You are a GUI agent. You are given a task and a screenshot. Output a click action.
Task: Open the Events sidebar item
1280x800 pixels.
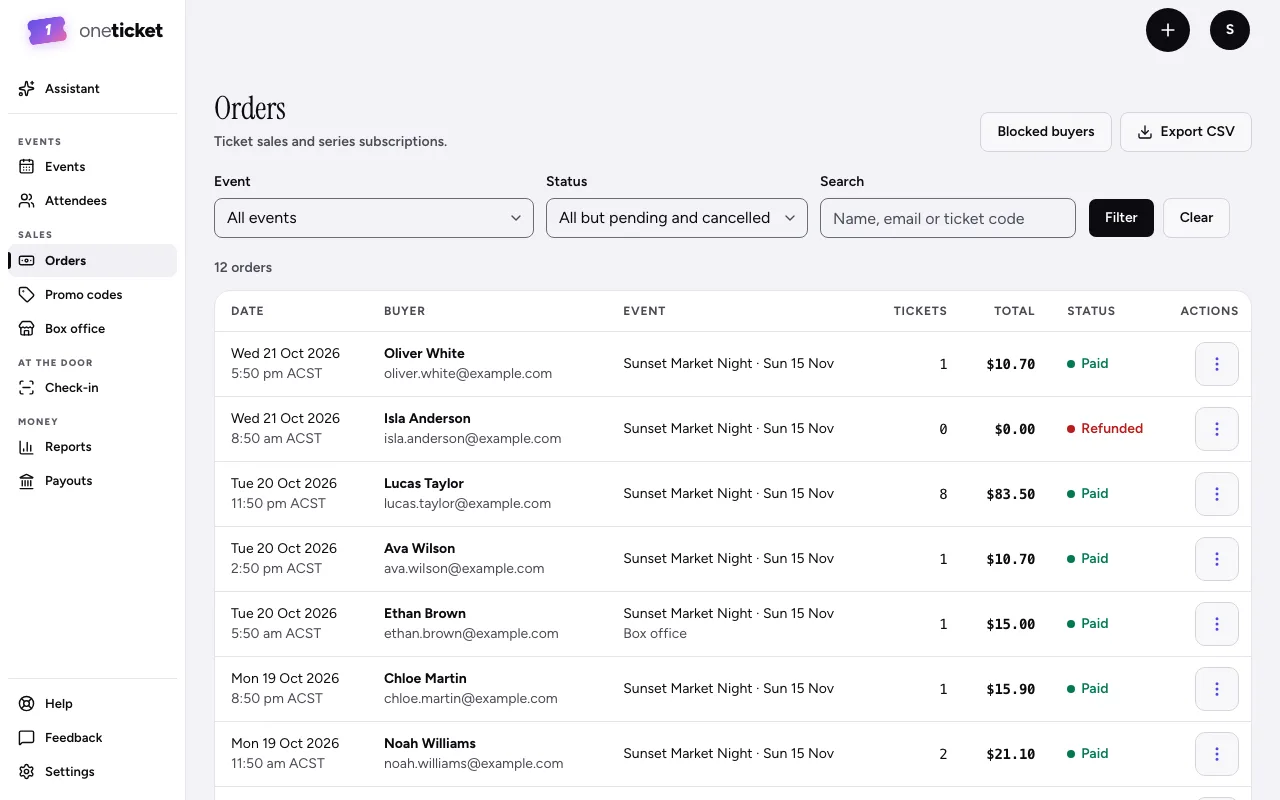tap(92, 167)
